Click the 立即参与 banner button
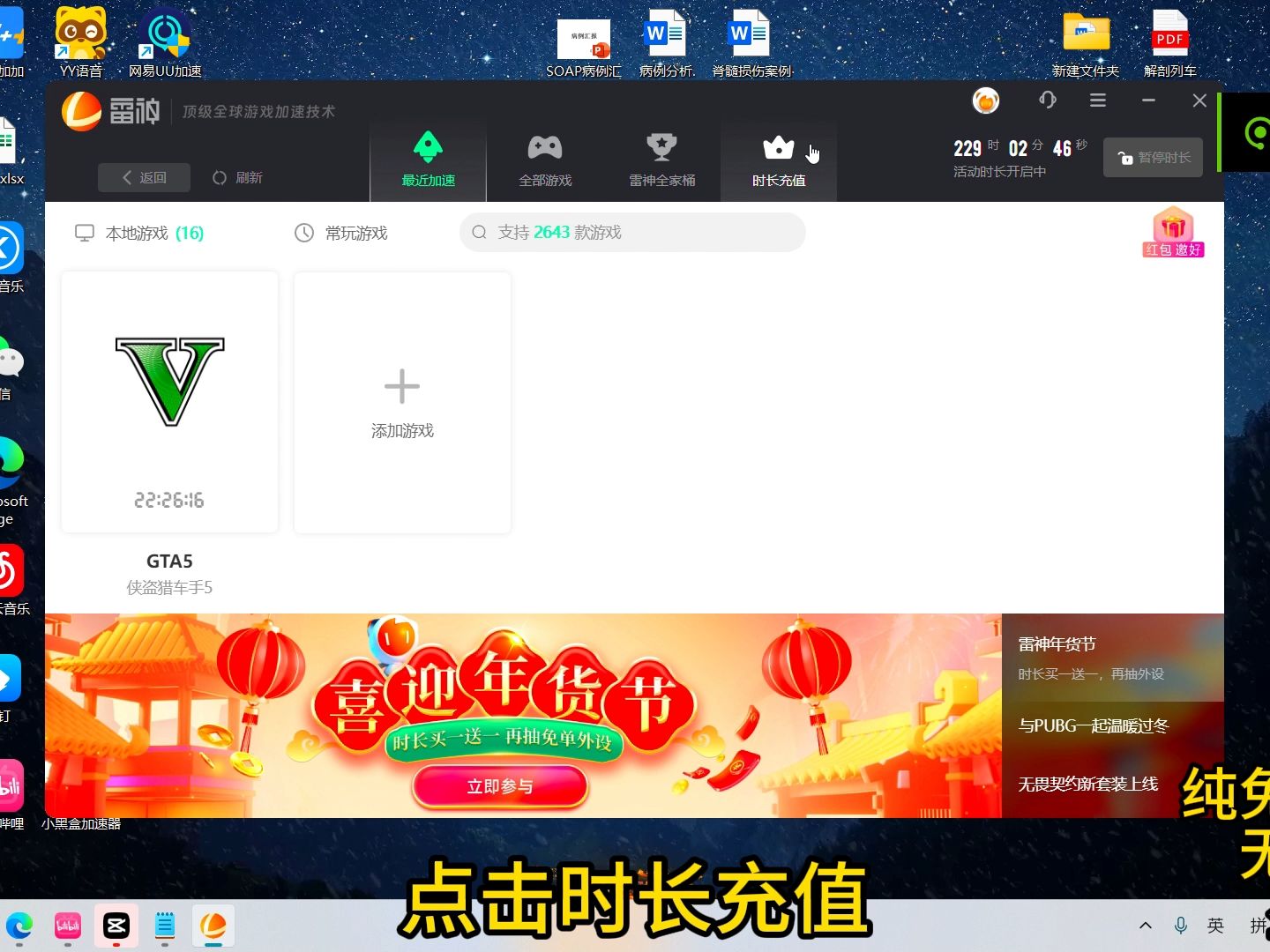 click(x=500, y=785)
